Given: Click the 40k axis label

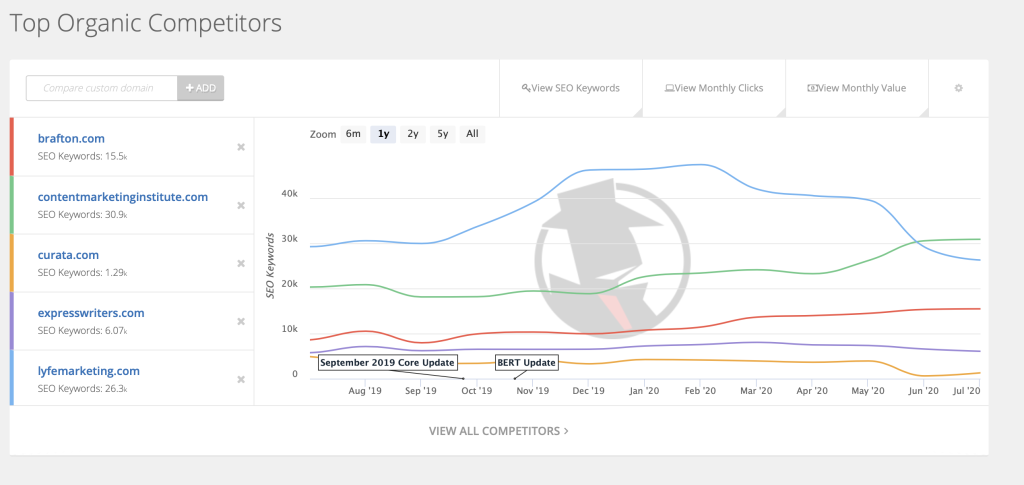Looking at the screenshot, I should pyautogui.click(x=289, y=194).
